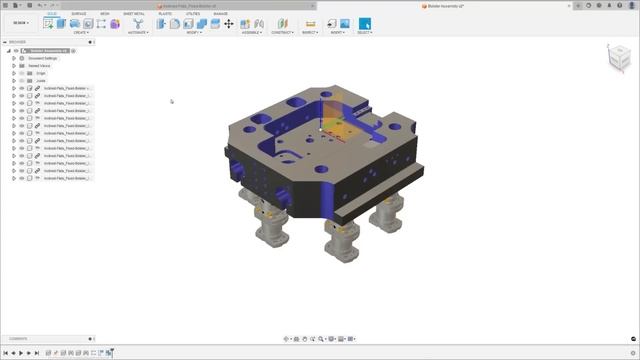
Task: Open the Help question mark icon
Action: pos(620,6)
